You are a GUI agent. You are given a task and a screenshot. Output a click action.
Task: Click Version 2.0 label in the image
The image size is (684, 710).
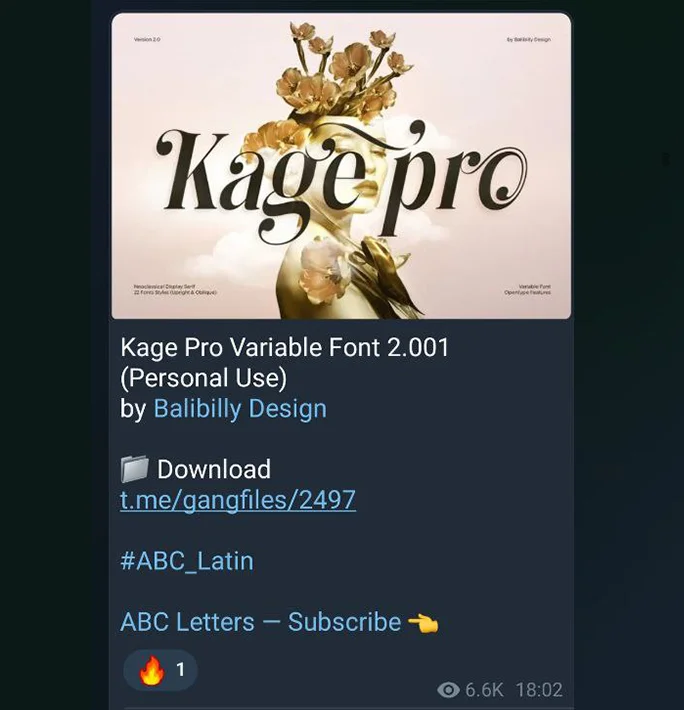tap(147, 39)
